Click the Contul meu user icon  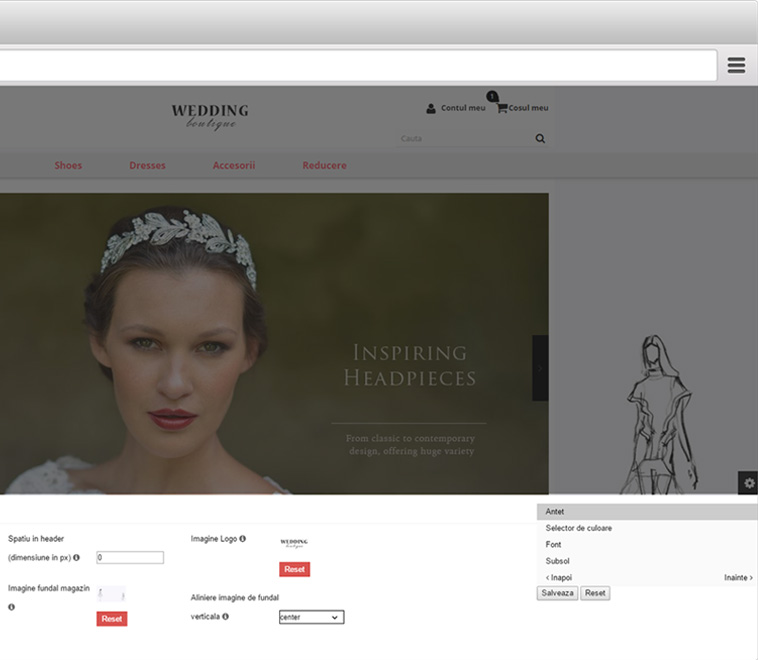point(431,108)
